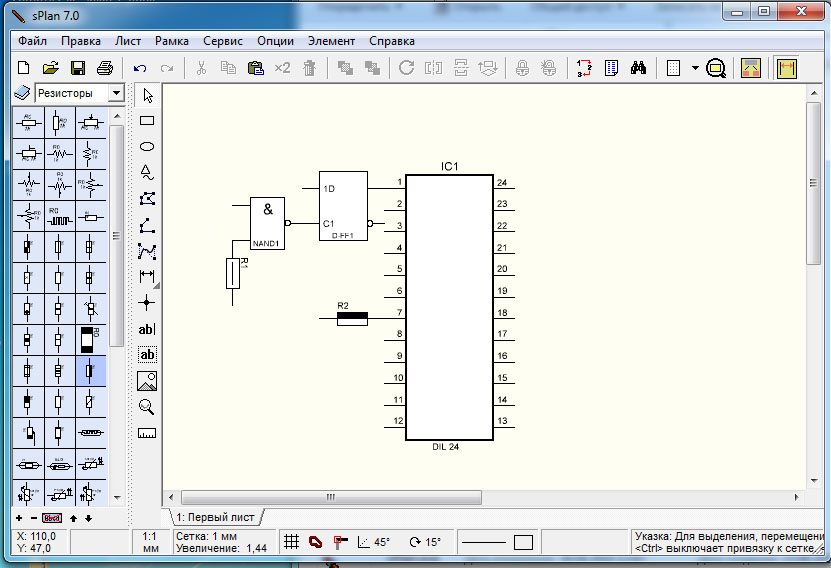Click the renumber components icon
The height and width of the screenshot is (568, 831).
584,68
